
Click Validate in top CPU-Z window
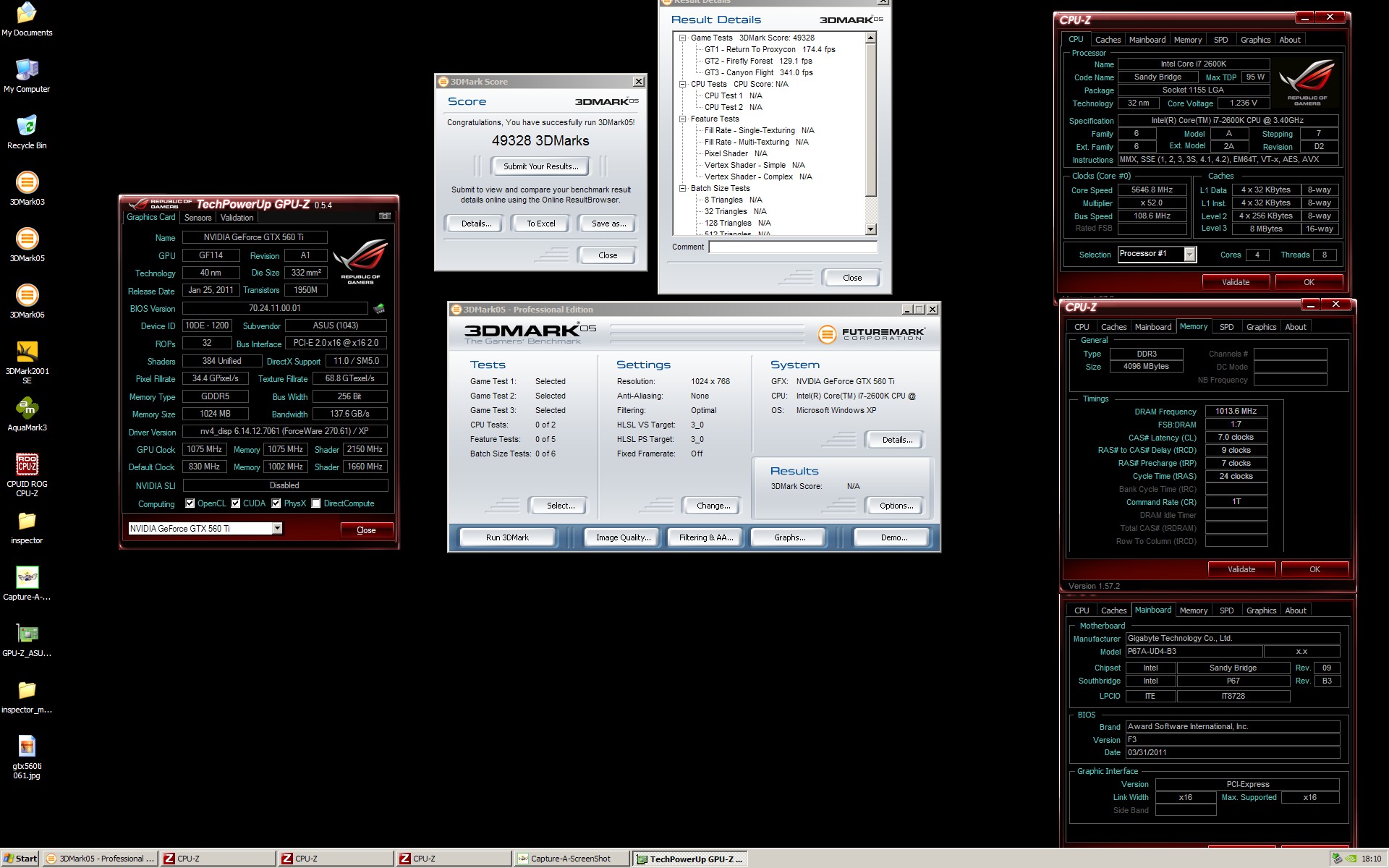(x=1236, y=282)
